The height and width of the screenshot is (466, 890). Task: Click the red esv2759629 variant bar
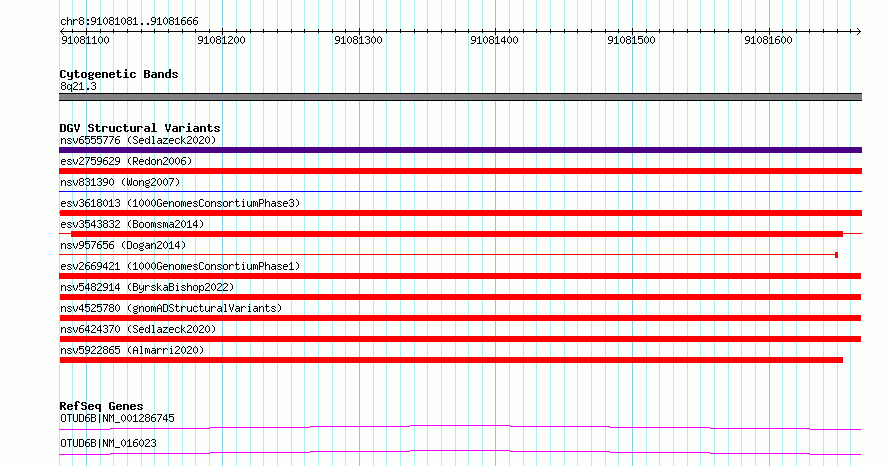(460, 171)
